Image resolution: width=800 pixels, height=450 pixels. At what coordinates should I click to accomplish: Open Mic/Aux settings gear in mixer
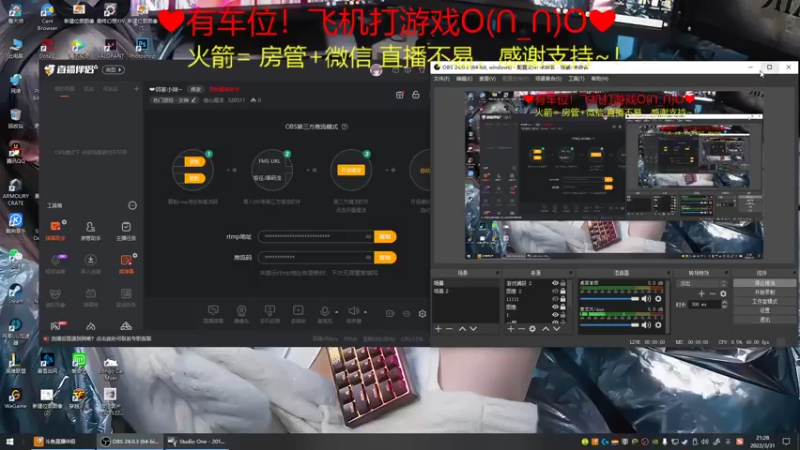tap(658, 325)
